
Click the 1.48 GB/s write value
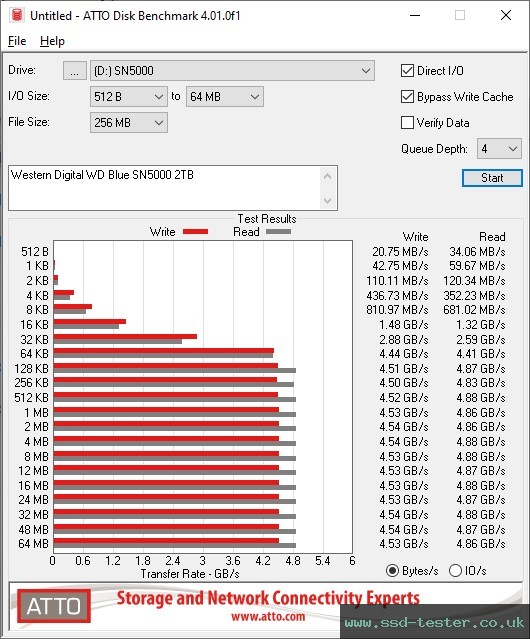(404, 325)
